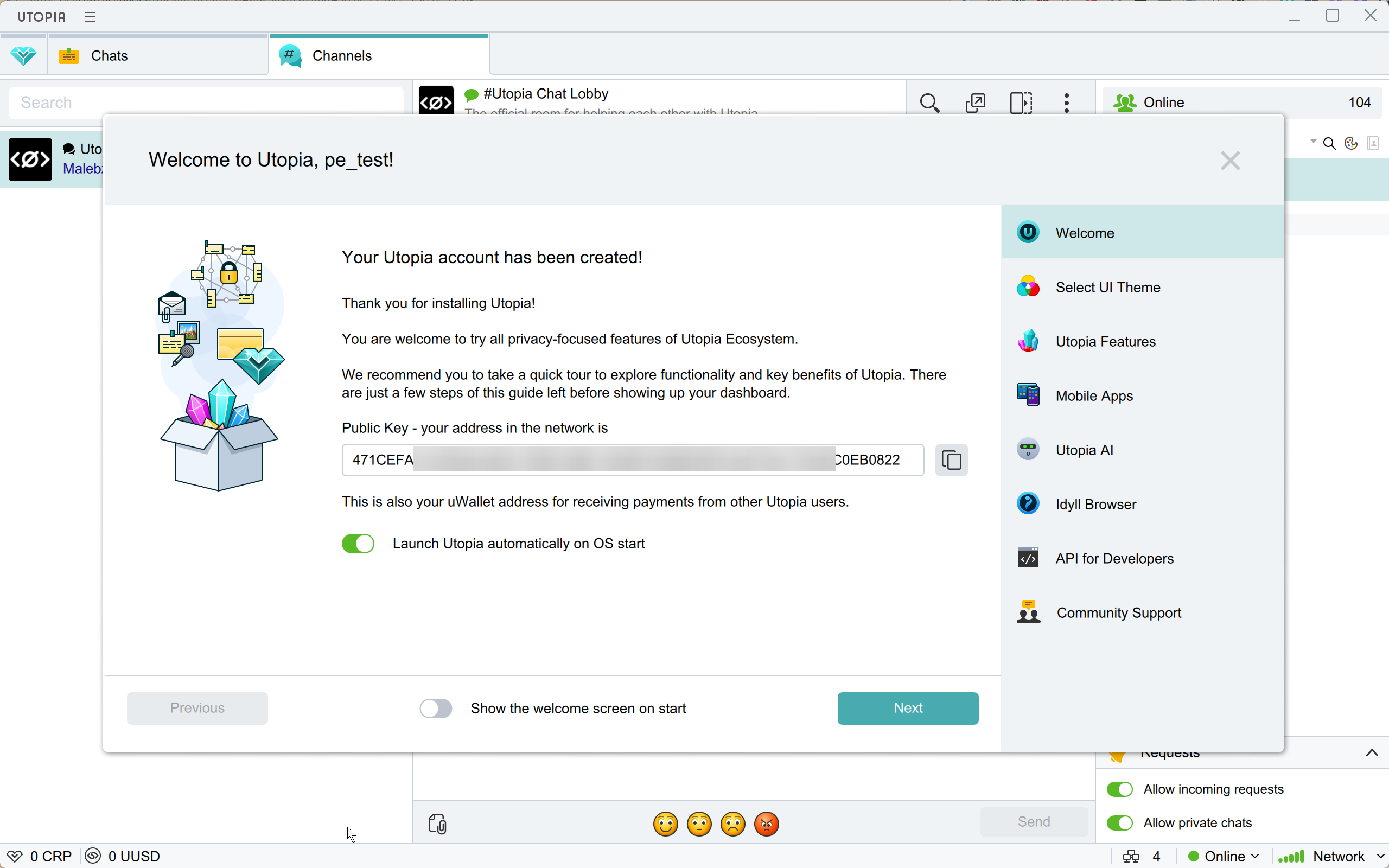The image size is (1389, 868).
Task: Click the Next button
Action: click(907, 708)
